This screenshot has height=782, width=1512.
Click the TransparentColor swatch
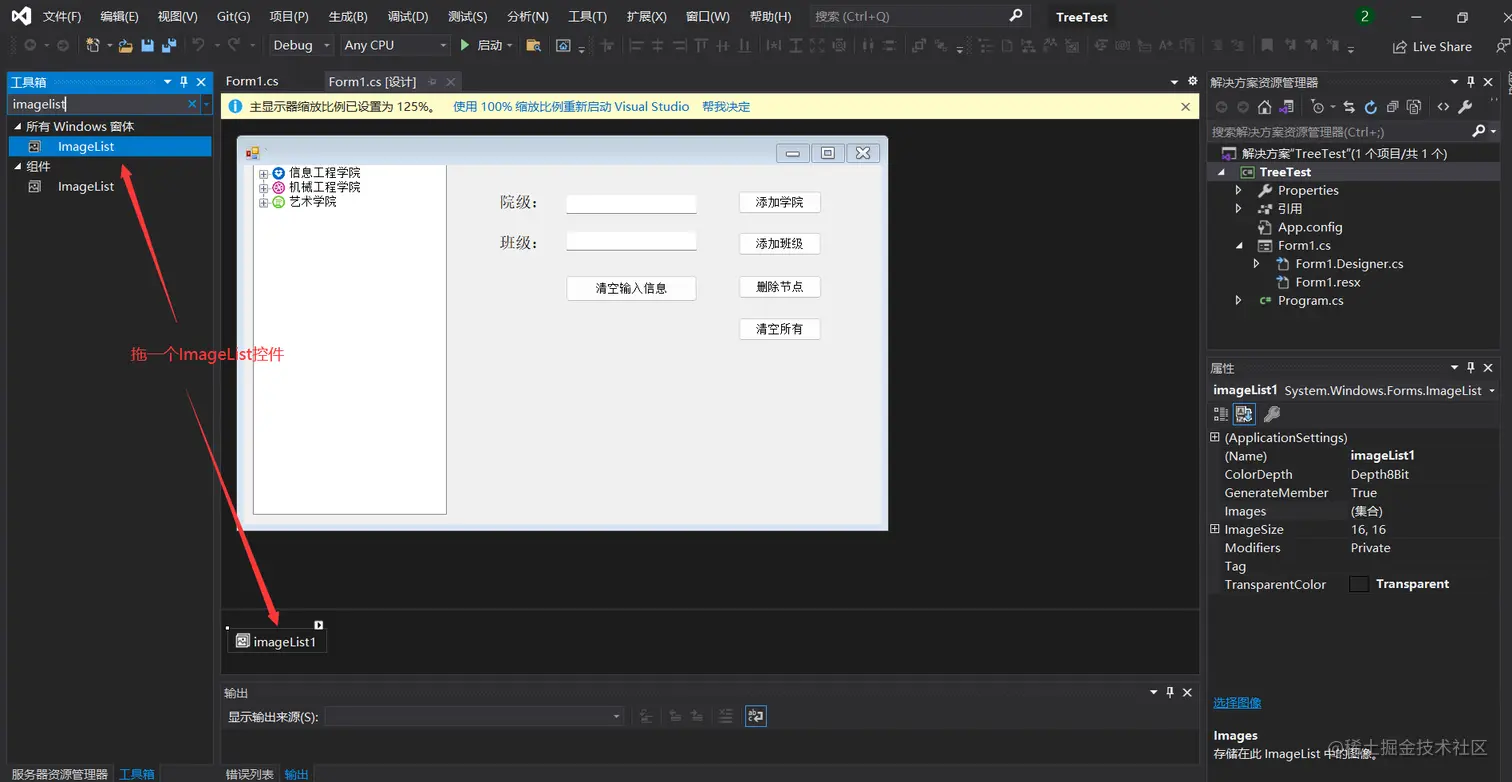click(1358, 584)
